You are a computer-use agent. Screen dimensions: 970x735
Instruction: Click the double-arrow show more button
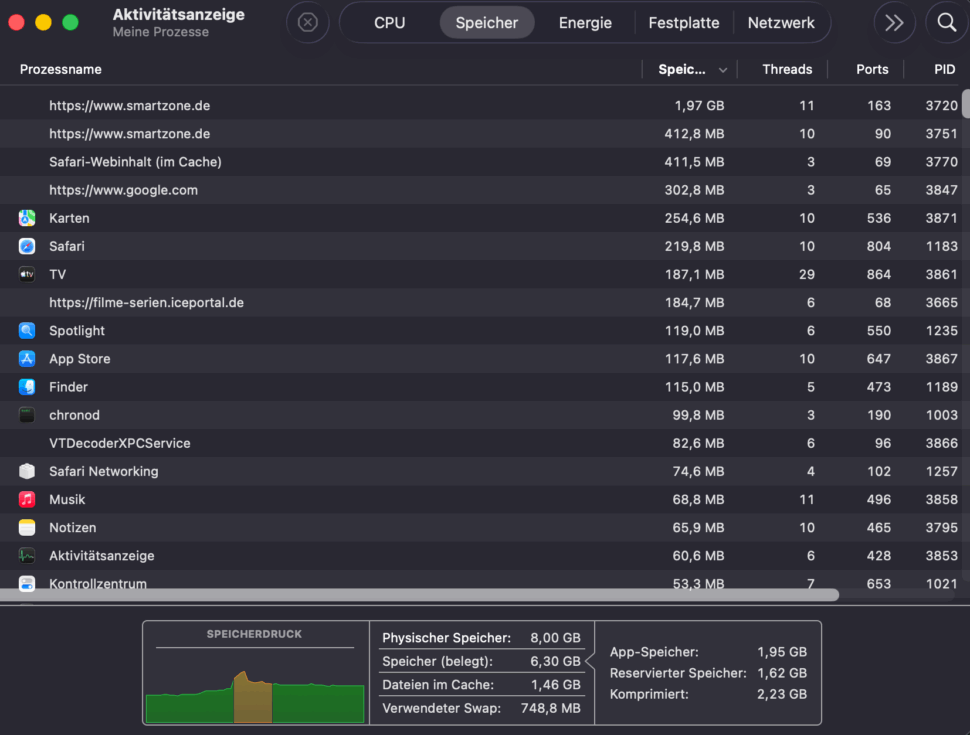[x=894, y=21]
